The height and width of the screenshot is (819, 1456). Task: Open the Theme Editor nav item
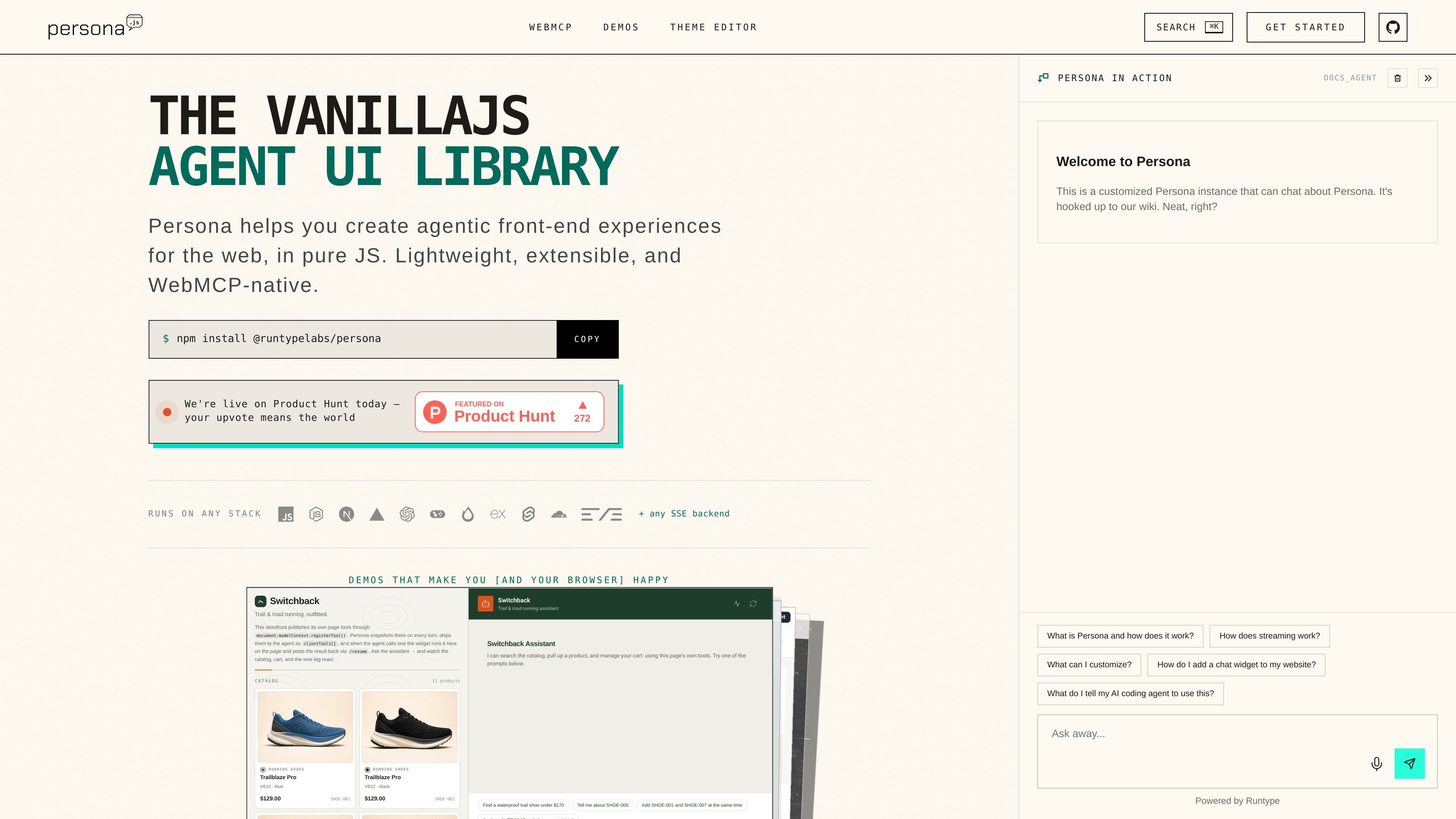pos(713,27)
